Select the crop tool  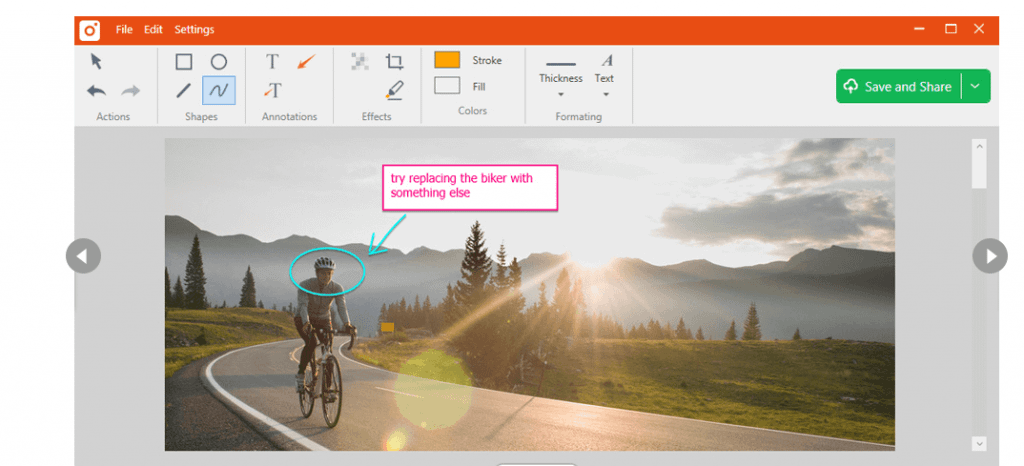(394, 62)
